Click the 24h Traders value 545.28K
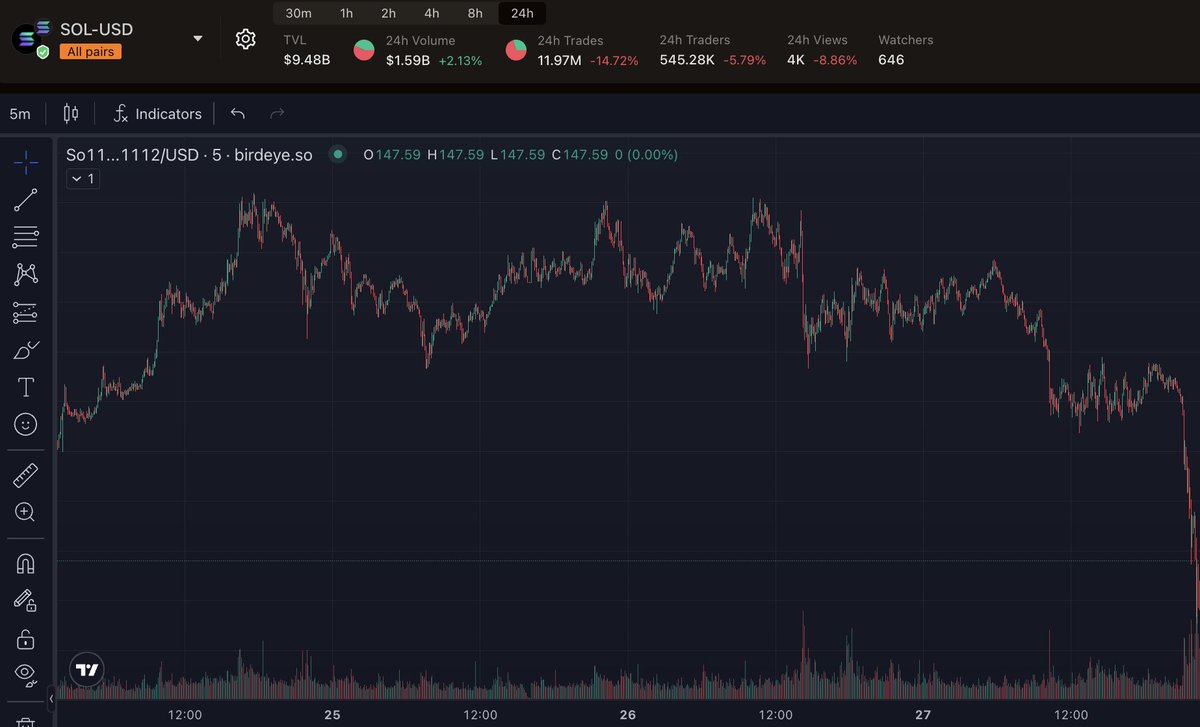This screenshot has height=727, width=1200. click(689, 60)
